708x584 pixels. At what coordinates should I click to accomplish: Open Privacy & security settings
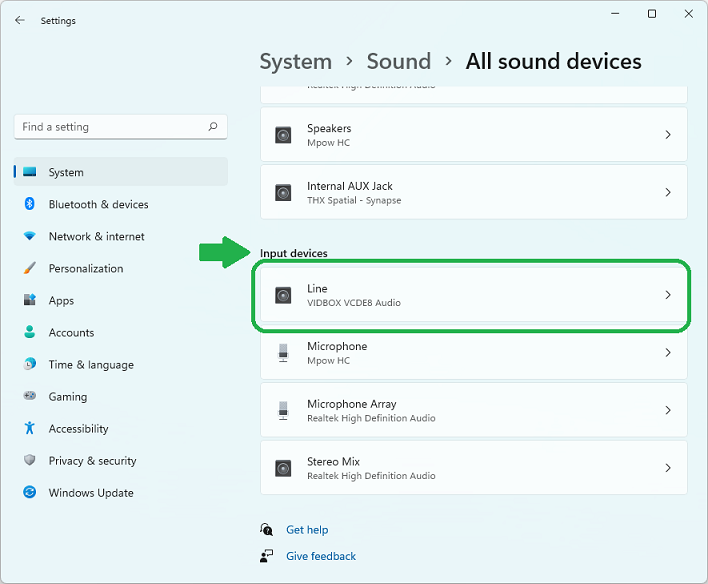(x=121, y=460)
